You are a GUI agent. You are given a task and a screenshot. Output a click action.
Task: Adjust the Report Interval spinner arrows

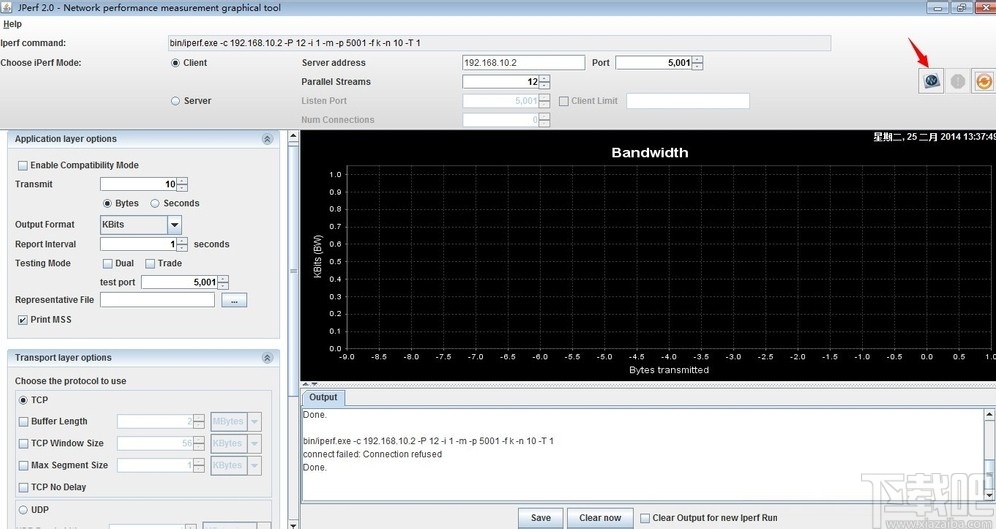click(x=182, y=244)
